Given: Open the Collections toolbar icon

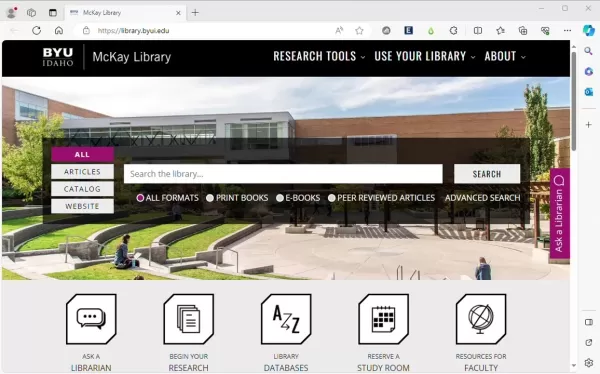Looking at the screenshot, I should coord(523,31).
